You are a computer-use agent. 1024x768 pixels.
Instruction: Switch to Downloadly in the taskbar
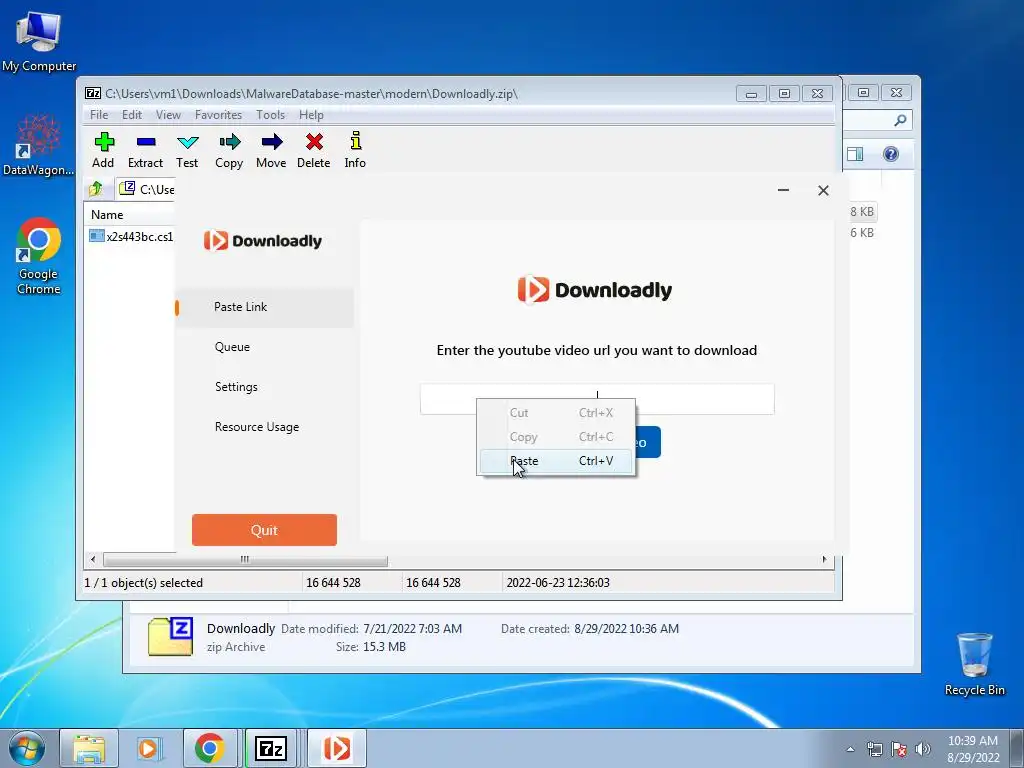tap(337, 748)
